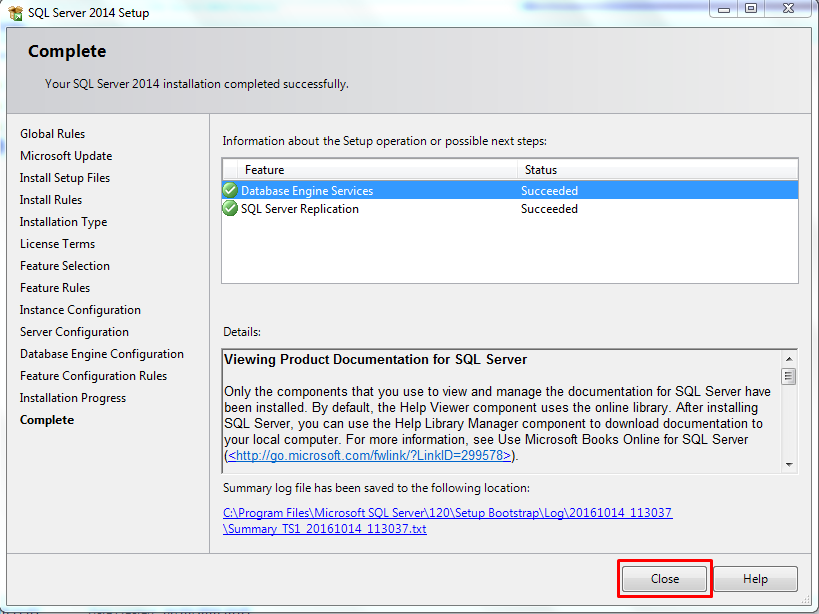Close the setup window via title bar X
Viewport: 819px width, 614px height.
click(789, 9)
